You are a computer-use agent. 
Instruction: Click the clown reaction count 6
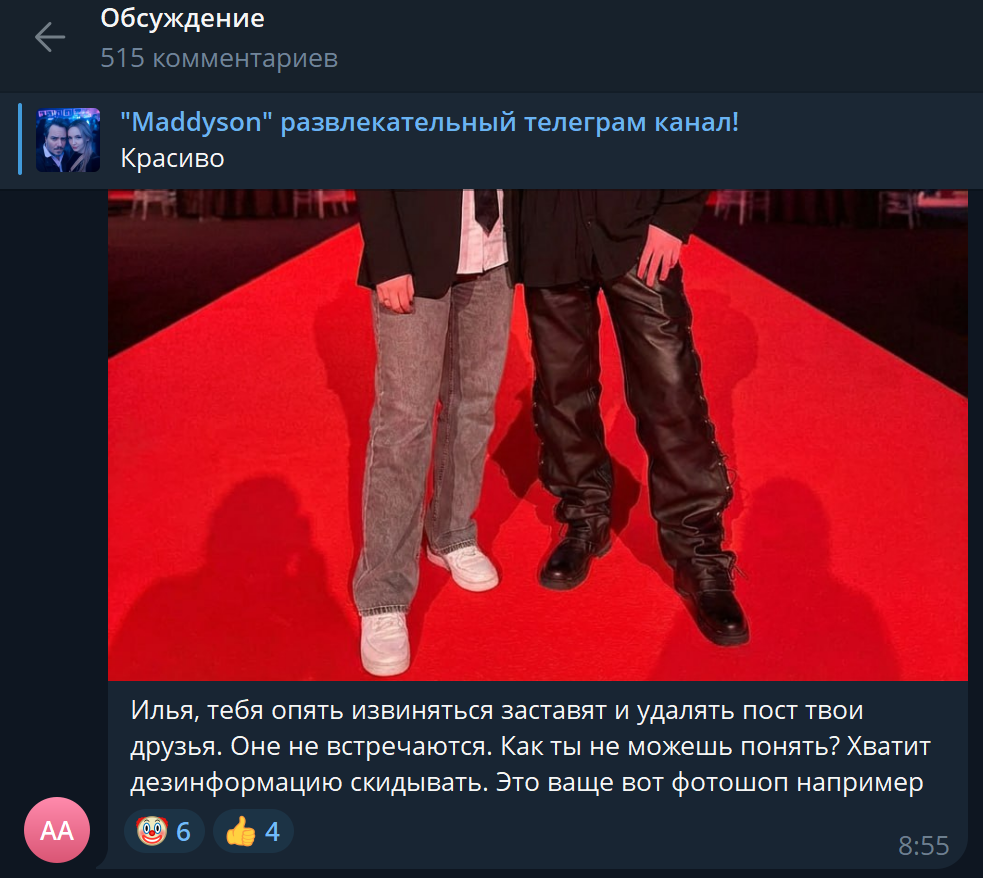183,832
